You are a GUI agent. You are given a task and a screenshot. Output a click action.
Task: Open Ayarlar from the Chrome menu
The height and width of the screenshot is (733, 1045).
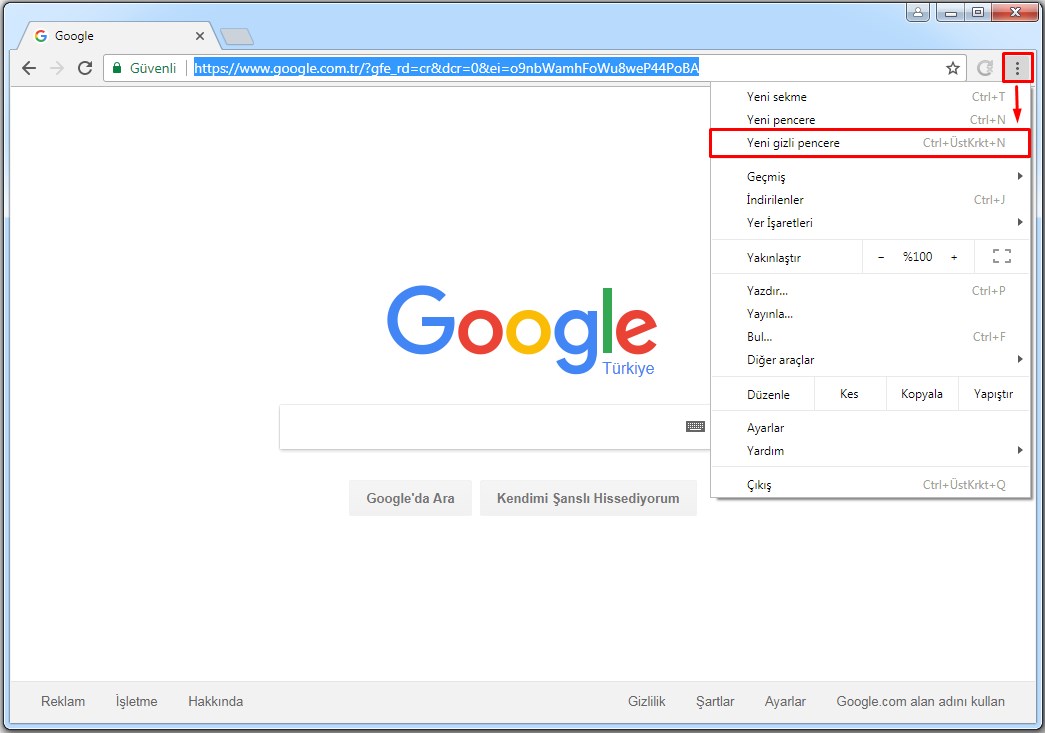[x=765, y=428]
